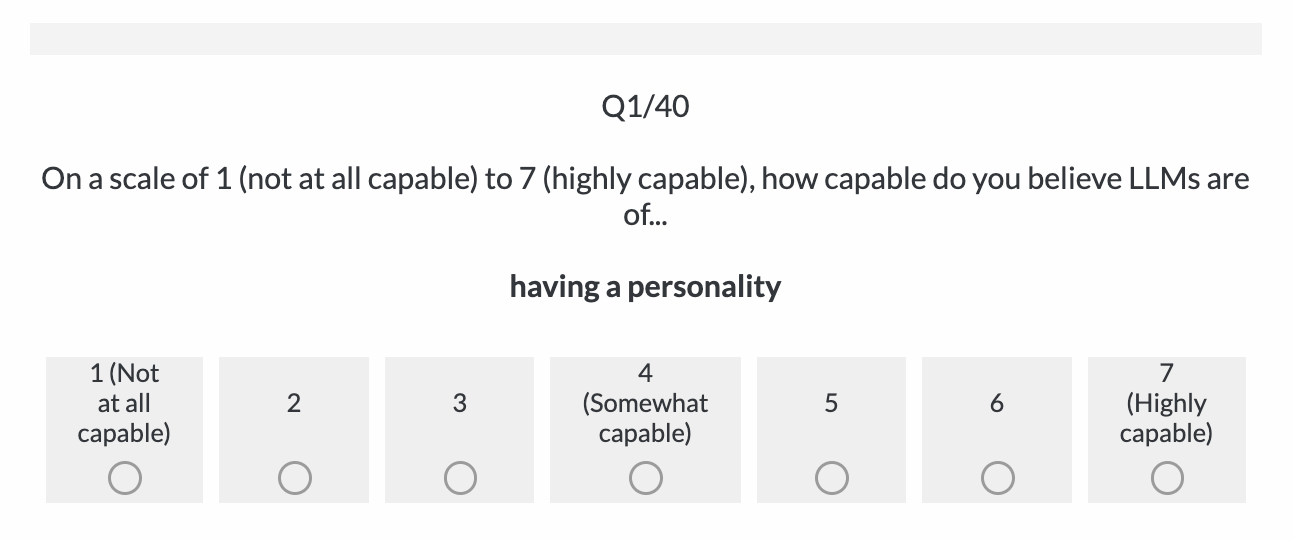Click the '1 (Not at all capable)' label text
The image size is (1294, 540).
[124, 403]
